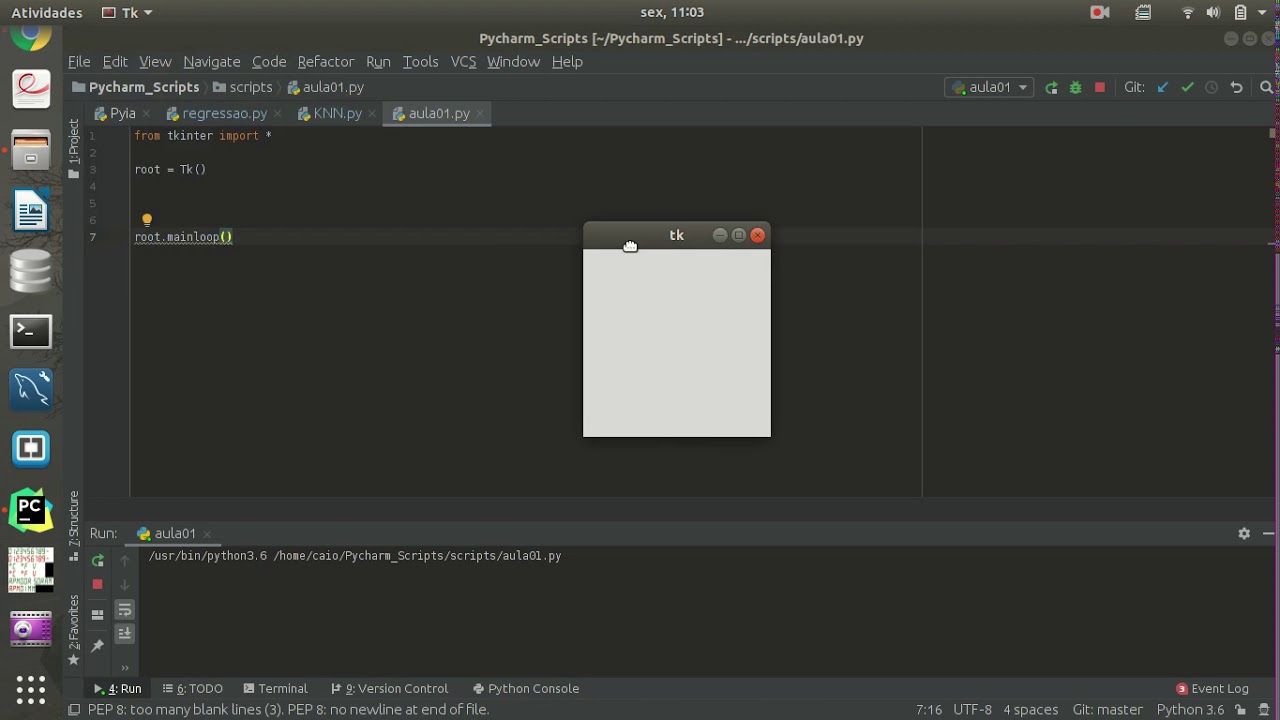Image resolution: width=1280 pixels, height=720 pixels.
Task: Open the Edit menu
Action: [115, 62]
